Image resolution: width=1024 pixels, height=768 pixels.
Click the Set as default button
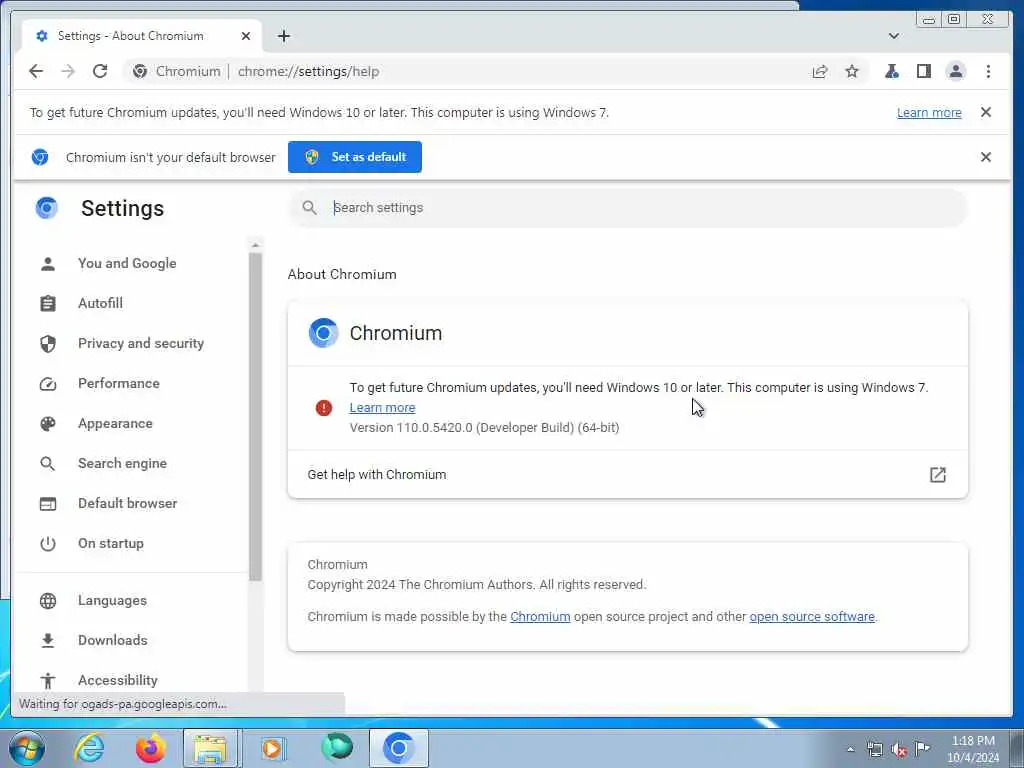[355, 157]
